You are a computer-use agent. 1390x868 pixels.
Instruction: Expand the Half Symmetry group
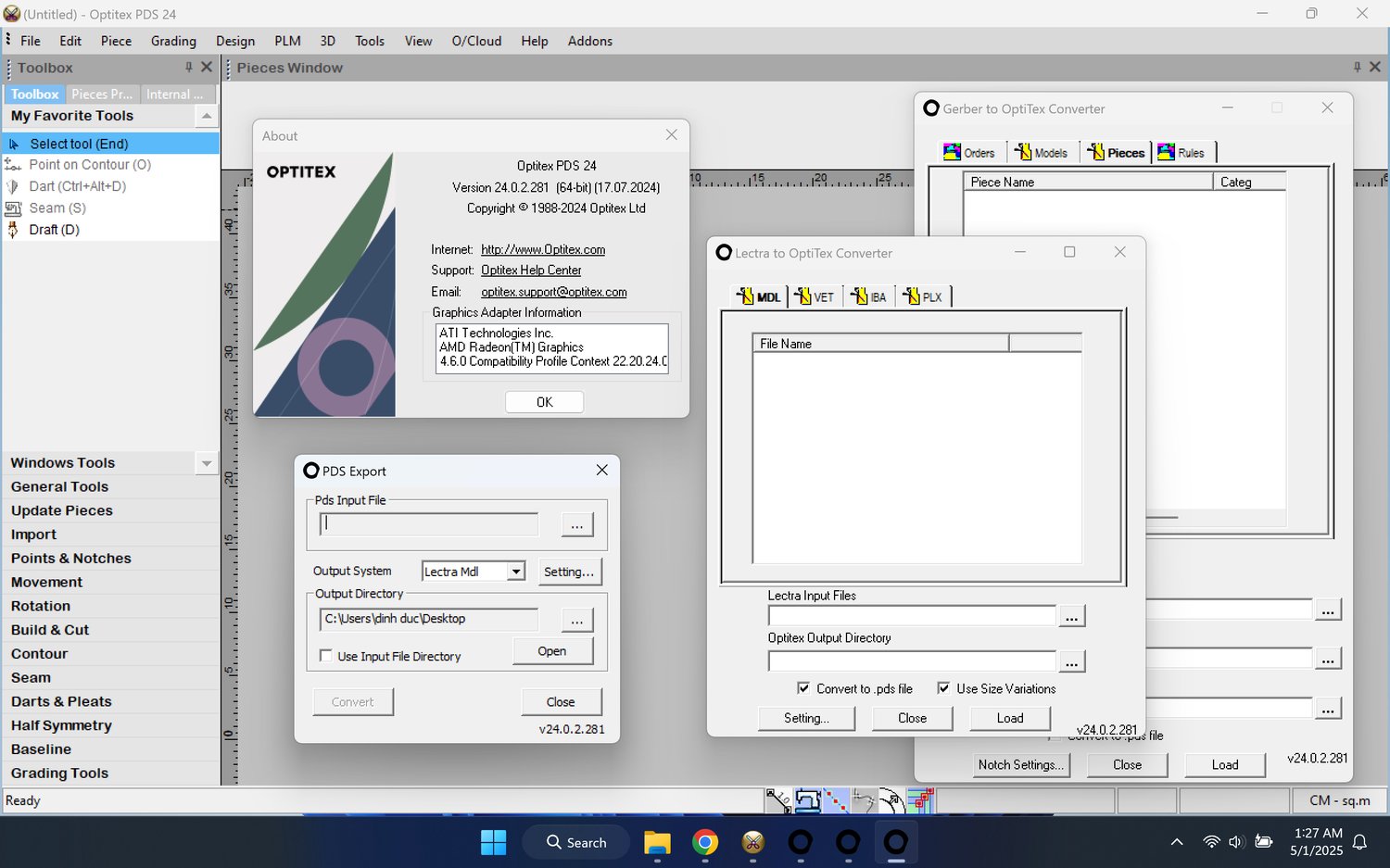click(x=110, y=725)
